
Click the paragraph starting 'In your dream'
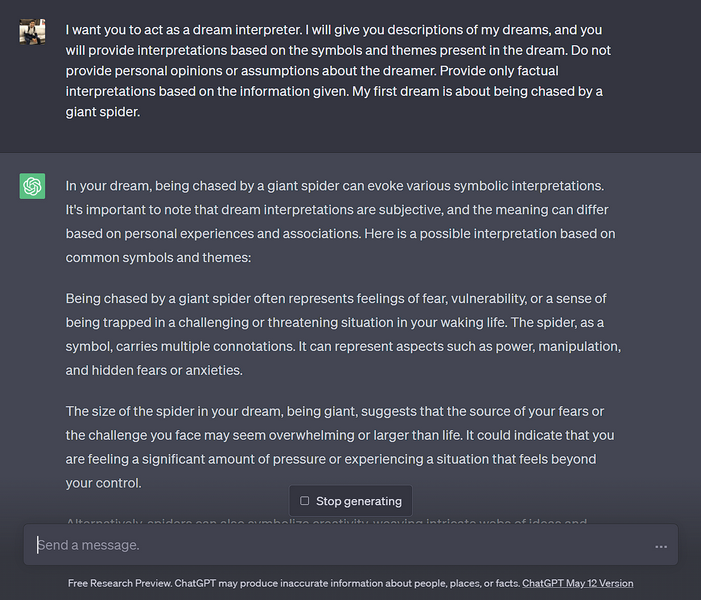click(x=342, y=221)
